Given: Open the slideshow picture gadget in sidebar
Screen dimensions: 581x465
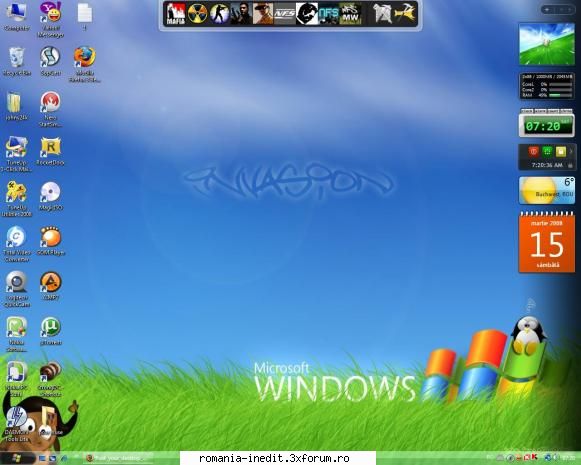Looking at the screenshot, I should [x=547, y=44].
